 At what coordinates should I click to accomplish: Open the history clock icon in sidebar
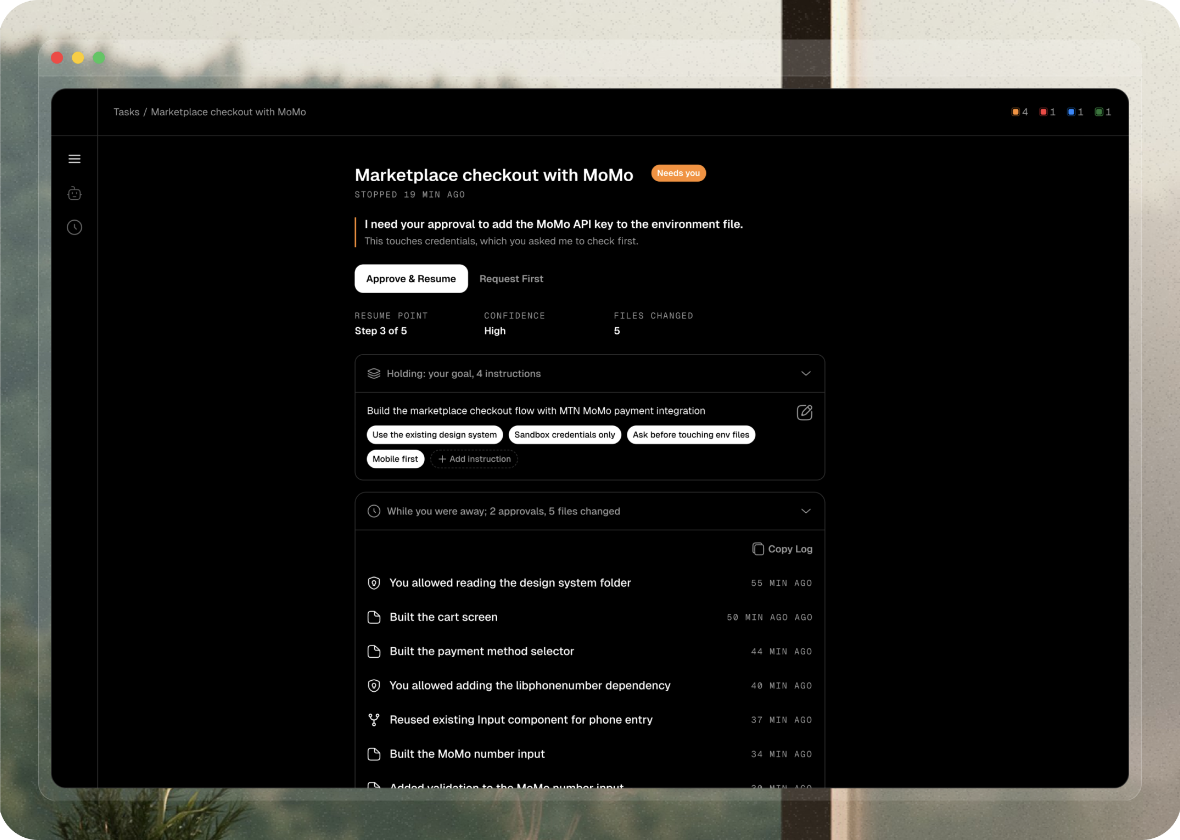[x=75, y=227]
